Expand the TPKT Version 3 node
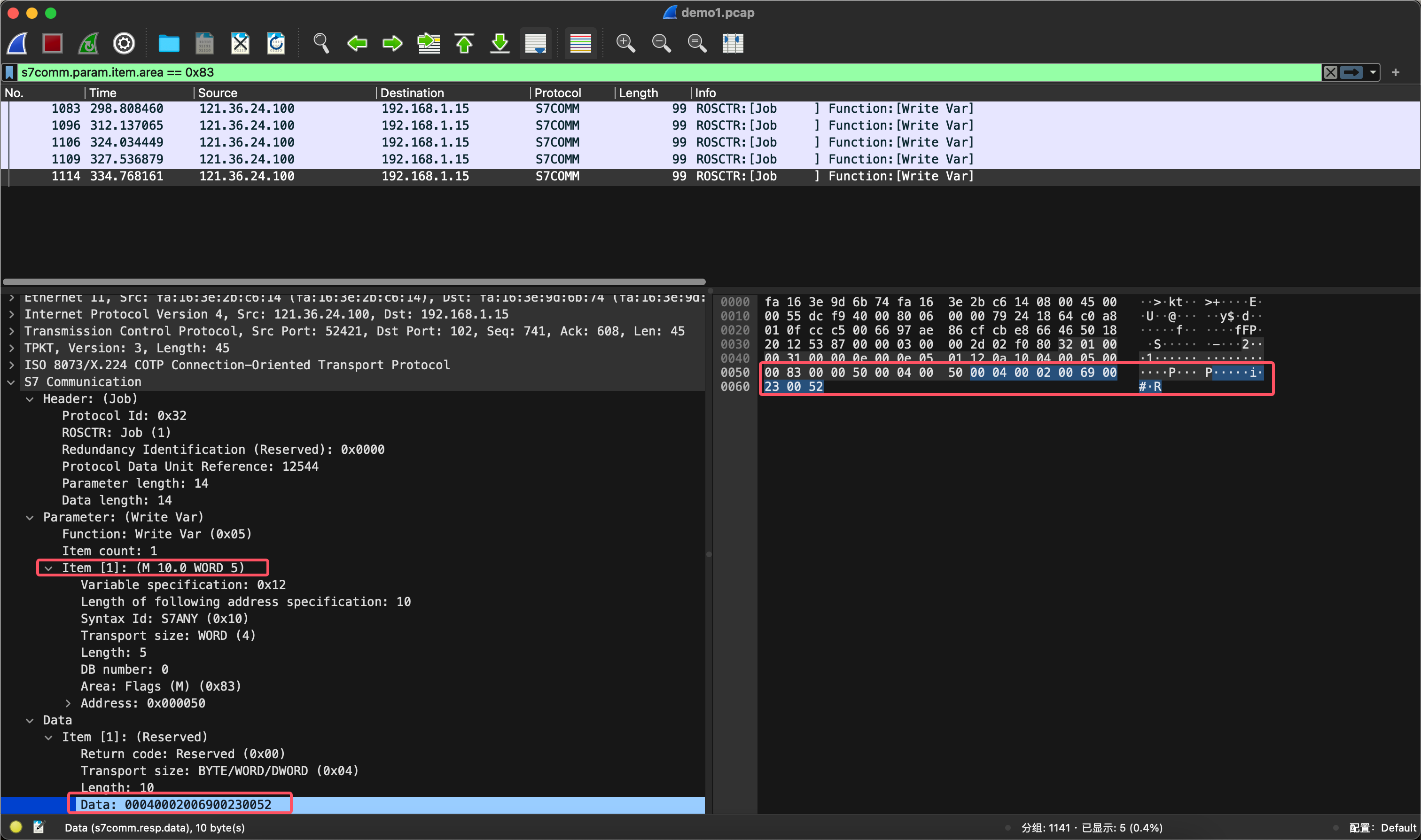1421x840 pixels. pos(11,349)
